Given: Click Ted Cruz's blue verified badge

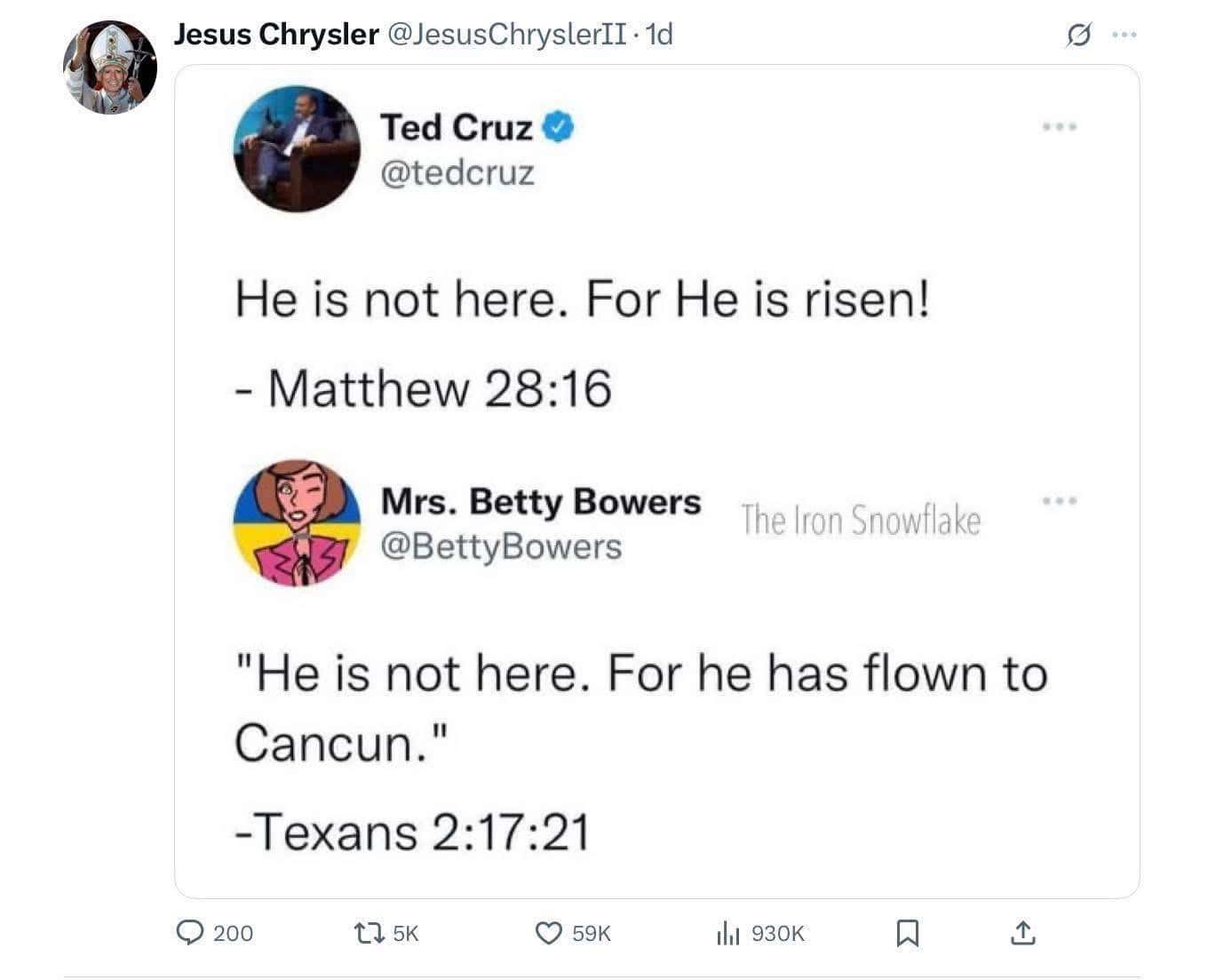Looking at the screenshot, I should (559, 128).
